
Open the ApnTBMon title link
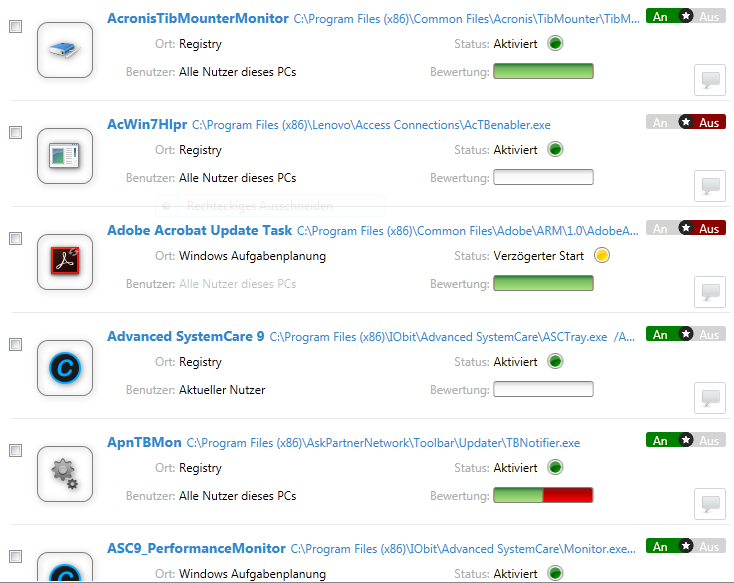click(144, 443)
